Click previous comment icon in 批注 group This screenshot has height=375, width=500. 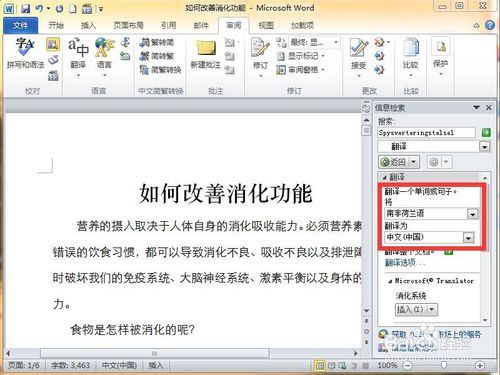(x=230, y=56)
